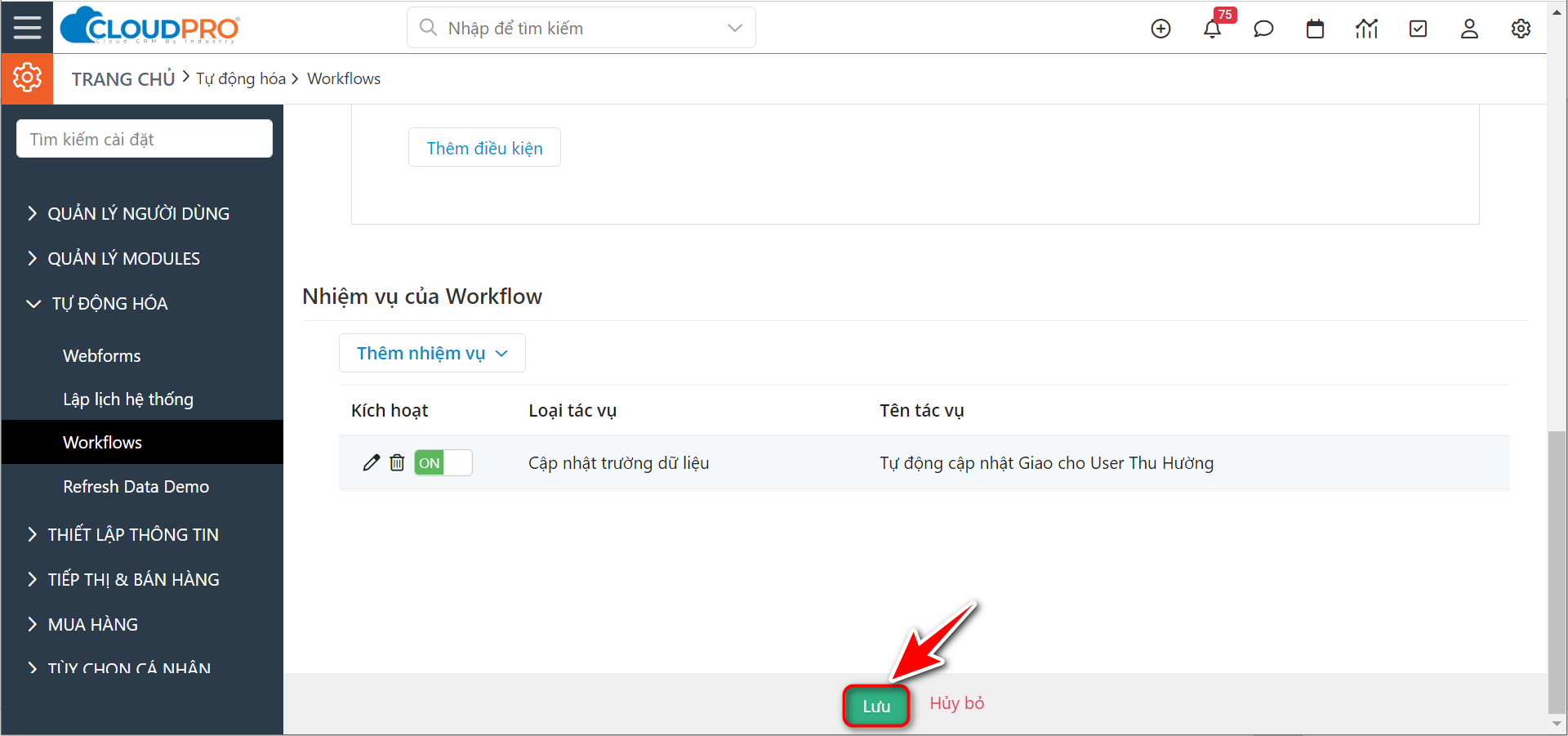Image resolution: width=1568 pixels, height=736 pixels.
Task: Click the quick create plus icon
Action: pos(1160,29)
